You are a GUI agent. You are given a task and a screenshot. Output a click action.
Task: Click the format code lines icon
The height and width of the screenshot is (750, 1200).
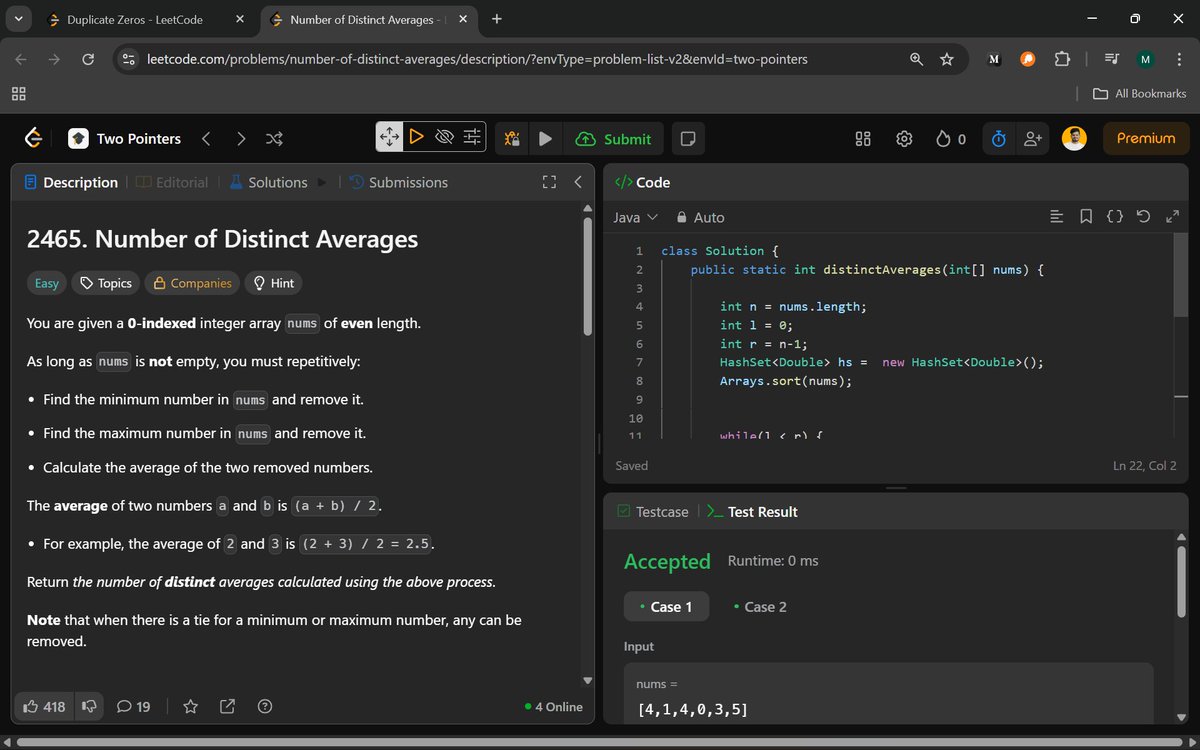coord(1056,216)
